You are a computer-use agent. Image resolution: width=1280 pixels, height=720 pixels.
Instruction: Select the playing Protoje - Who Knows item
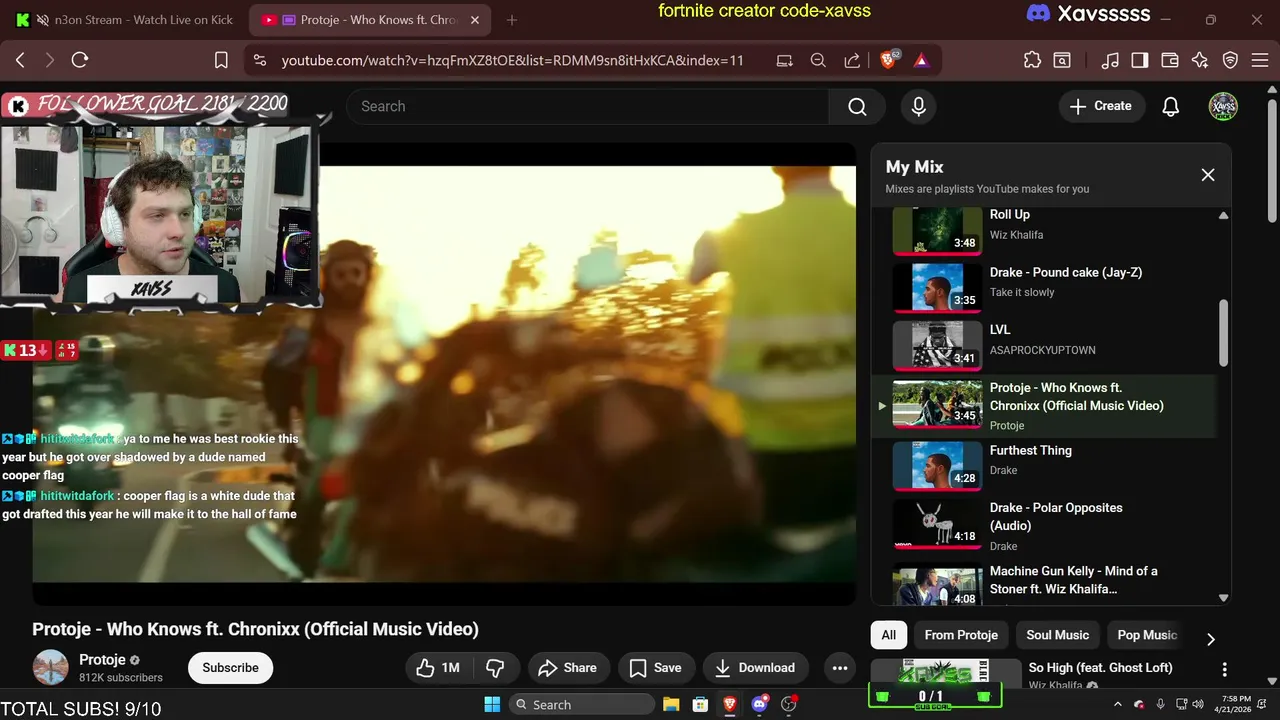click(x=1044, y=406)
